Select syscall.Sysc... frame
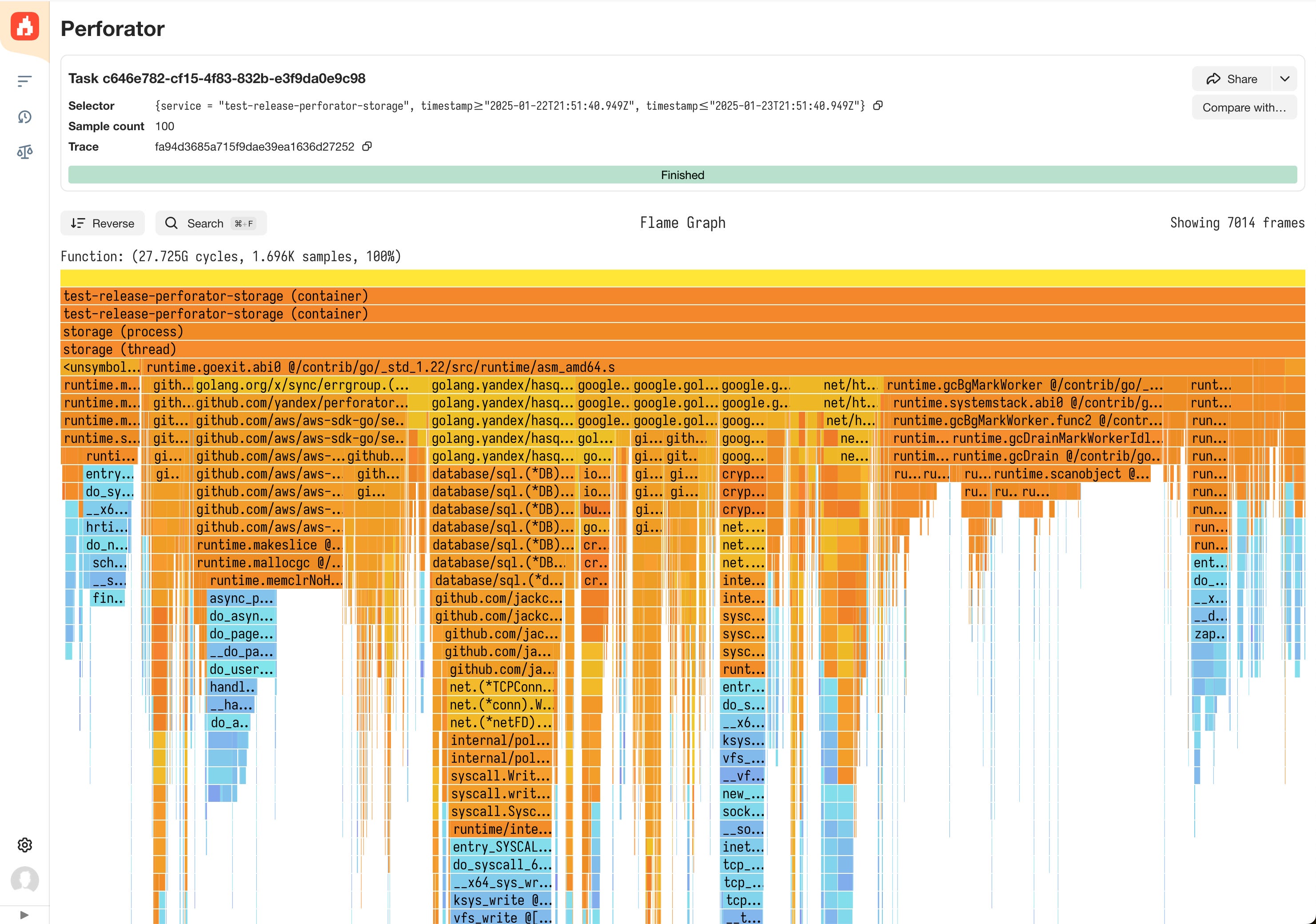The width and height of the screenshot is (1316, 924). coord(501,811)
